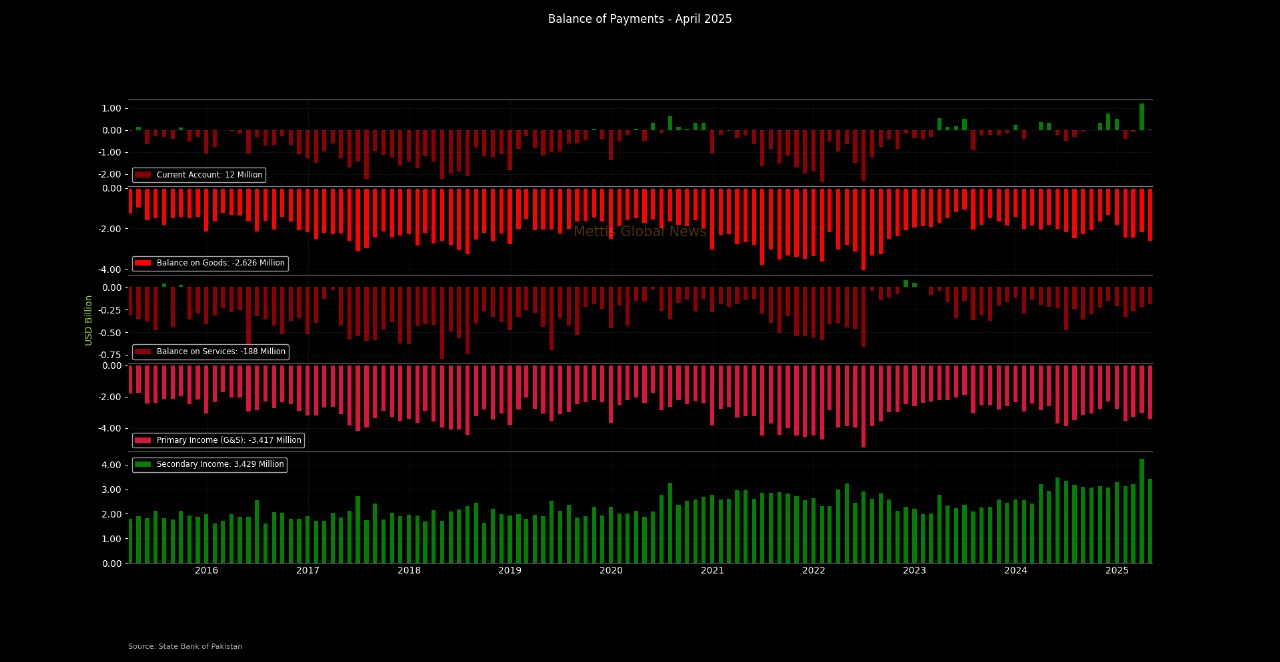Click the 'Source: State Bank of Pakistan' text

[x=185, y=647]
